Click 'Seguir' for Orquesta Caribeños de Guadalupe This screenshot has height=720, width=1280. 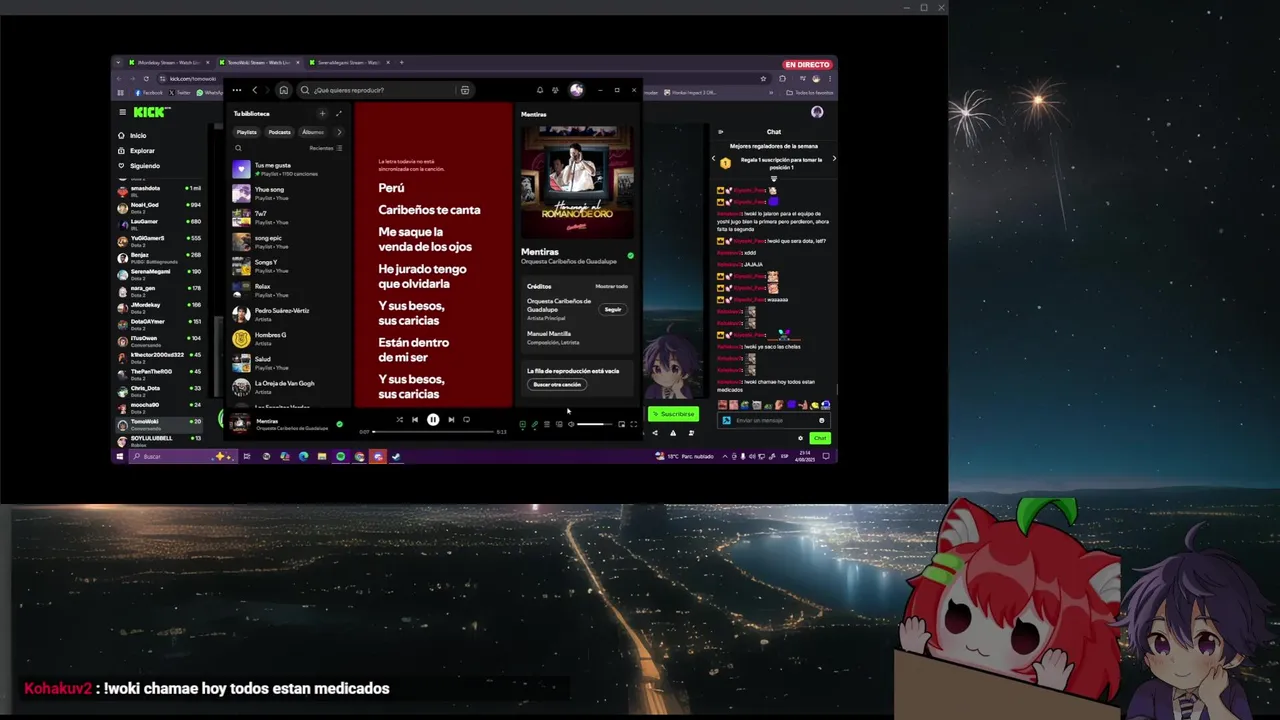coord(613,309)
